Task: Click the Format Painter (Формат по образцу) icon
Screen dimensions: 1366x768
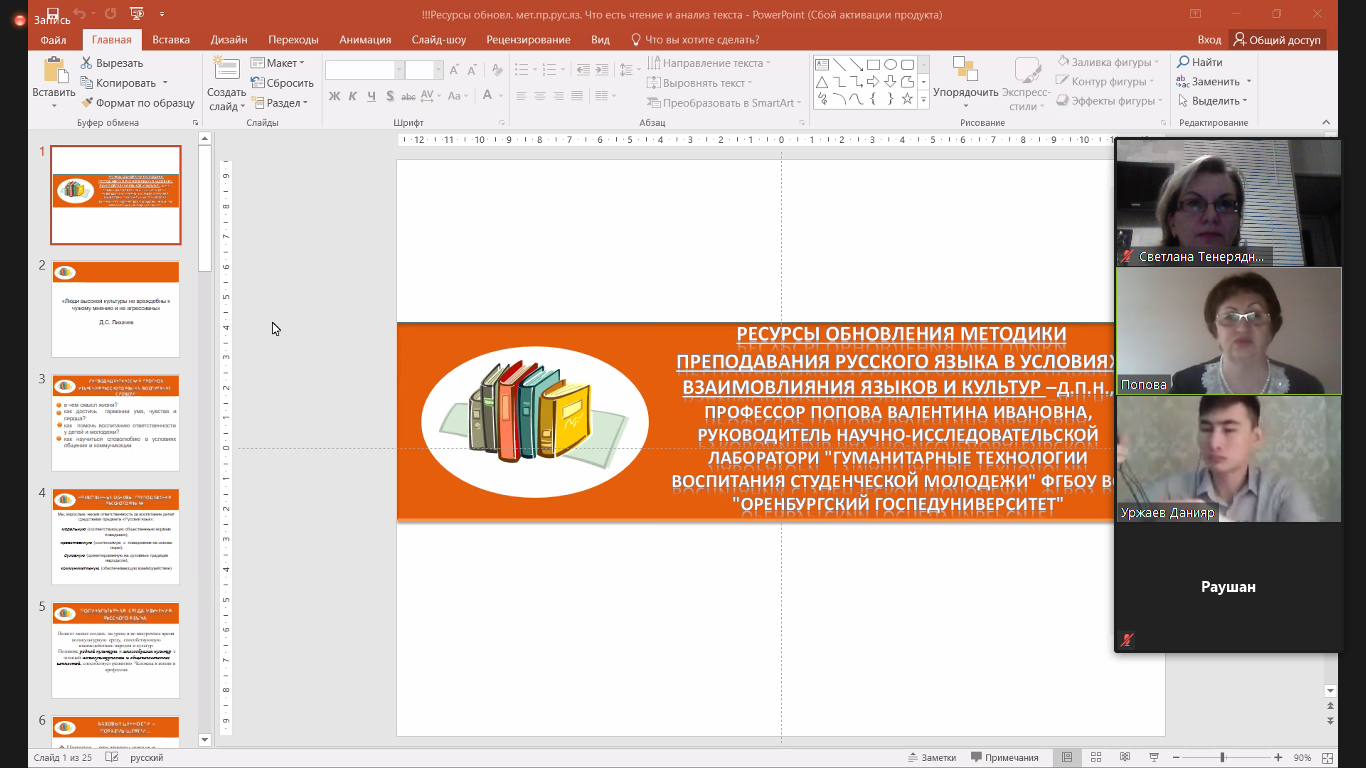Action: pos(88,103)
